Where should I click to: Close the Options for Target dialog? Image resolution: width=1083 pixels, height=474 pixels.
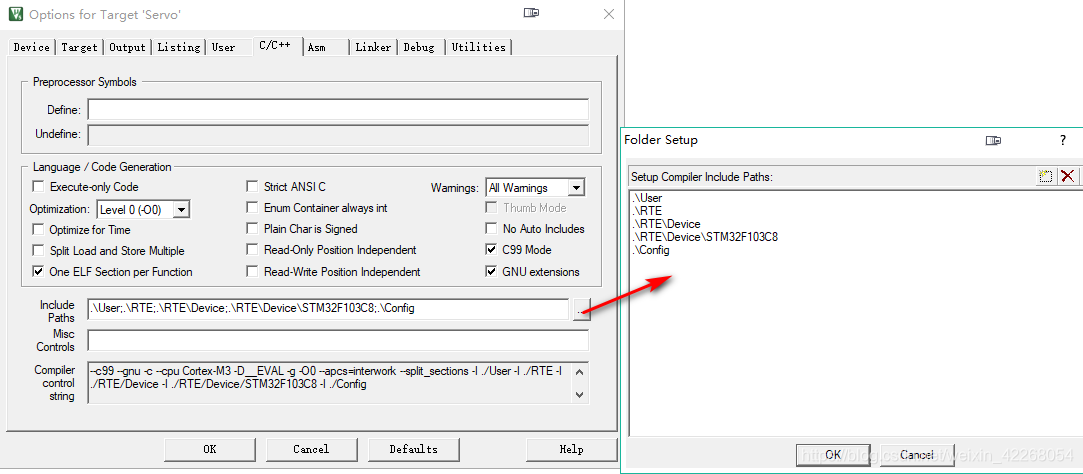coord(608,14)
